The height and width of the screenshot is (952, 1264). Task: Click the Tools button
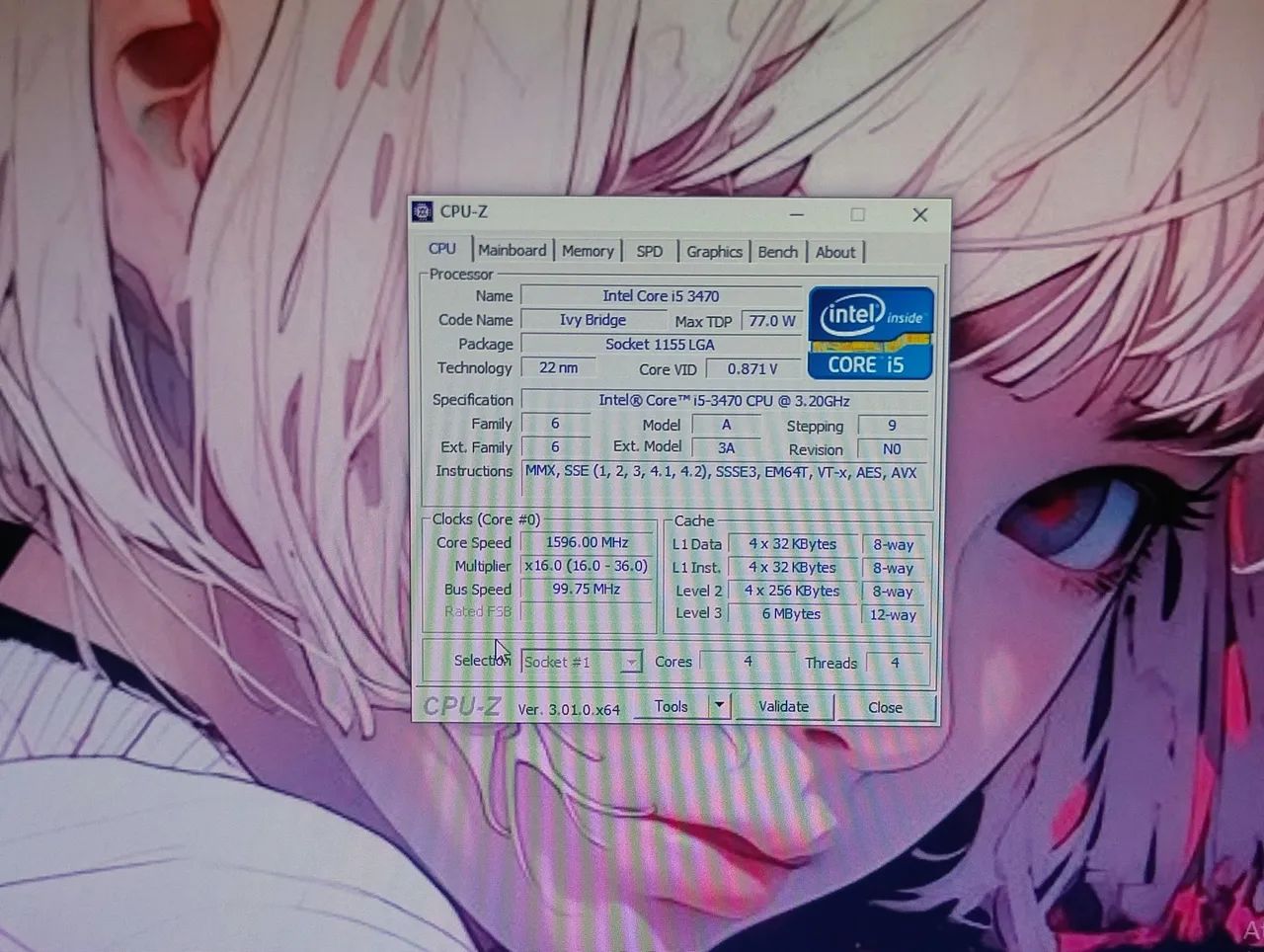671,706
